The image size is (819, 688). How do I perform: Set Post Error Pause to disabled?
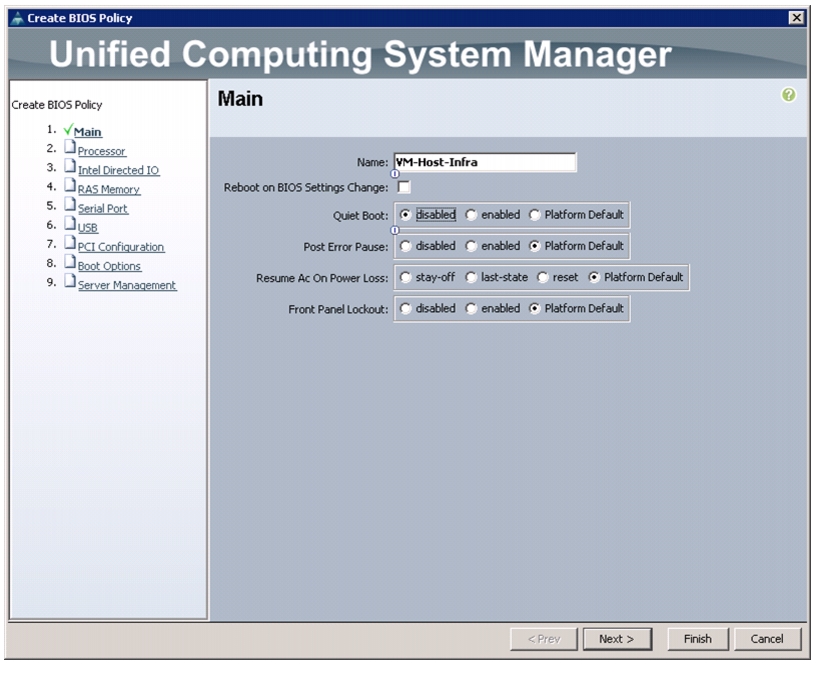[x=405, y=246]
